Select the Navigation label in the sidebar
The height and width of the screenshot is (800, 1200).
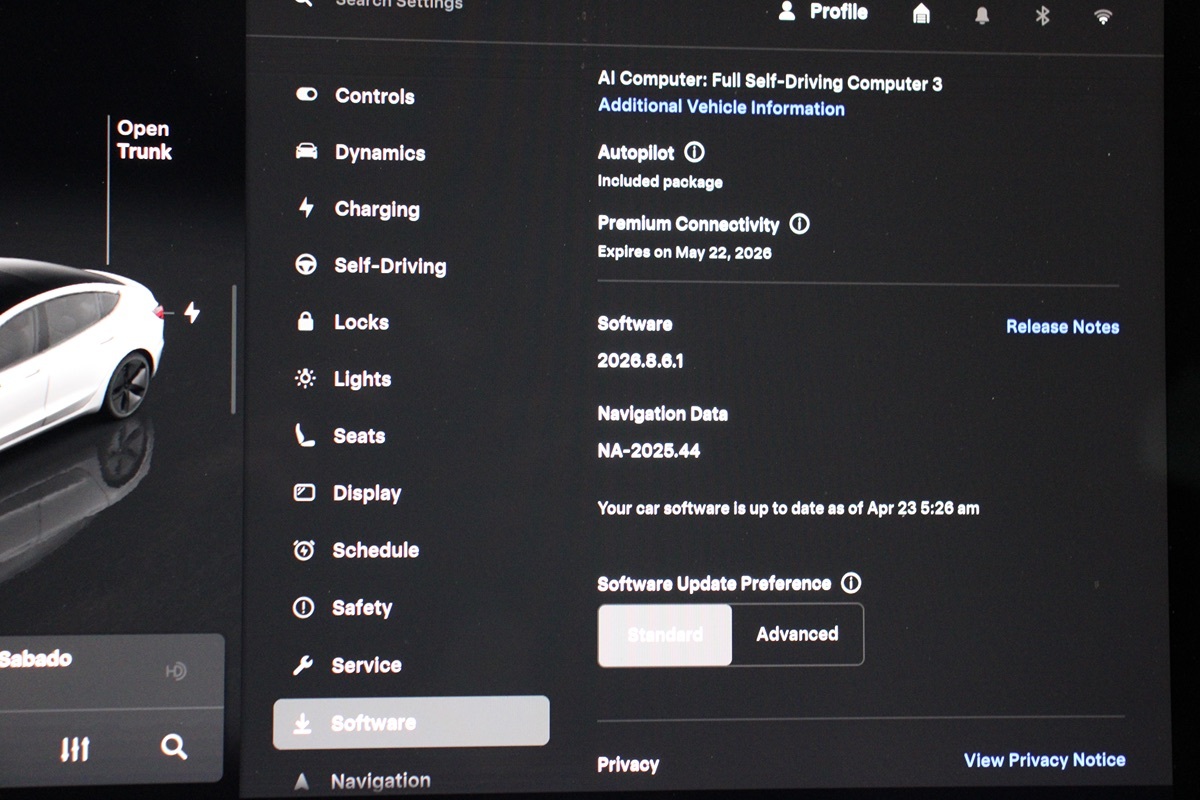[380, 781]
